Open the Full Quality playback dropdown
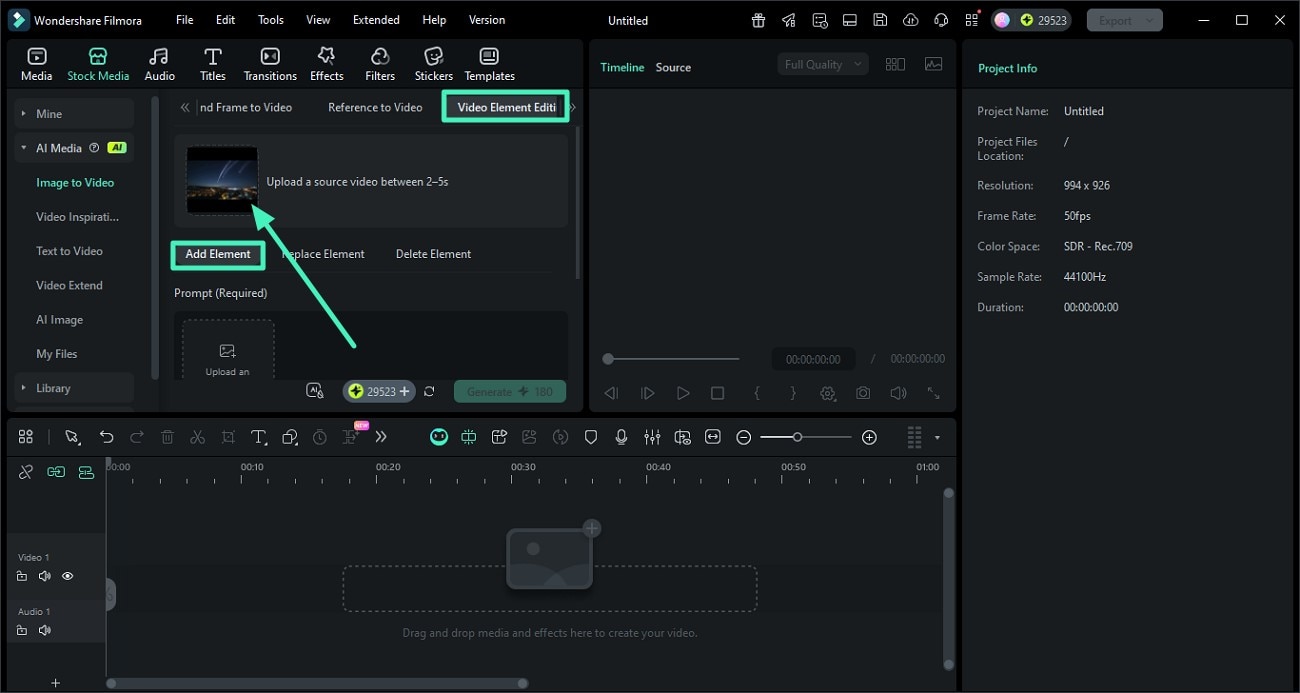Viewport: 1300px width, 693px height. click(x=820, y=63)
